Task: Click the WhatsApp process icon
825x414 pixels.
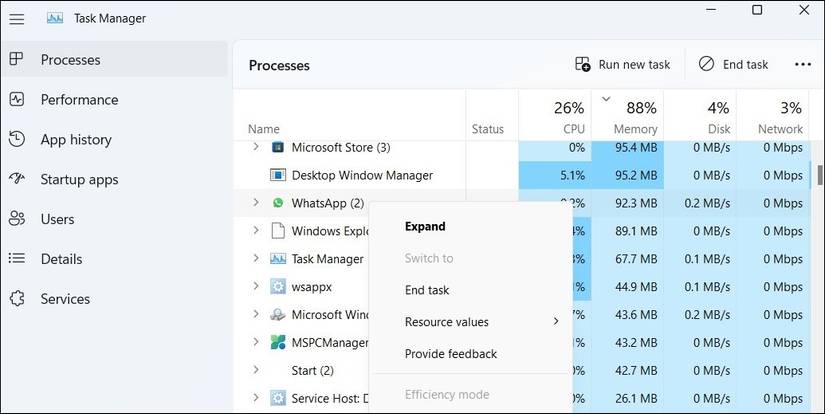Action: [278, 203]
